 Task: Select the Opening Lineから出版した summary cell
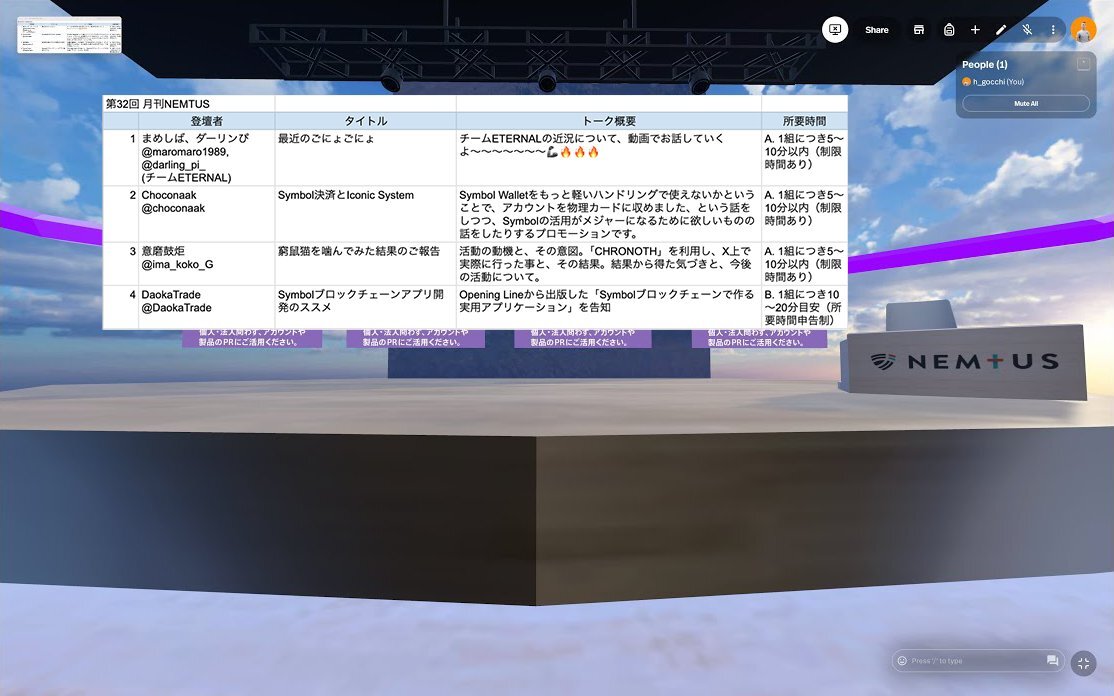point(609,308)
